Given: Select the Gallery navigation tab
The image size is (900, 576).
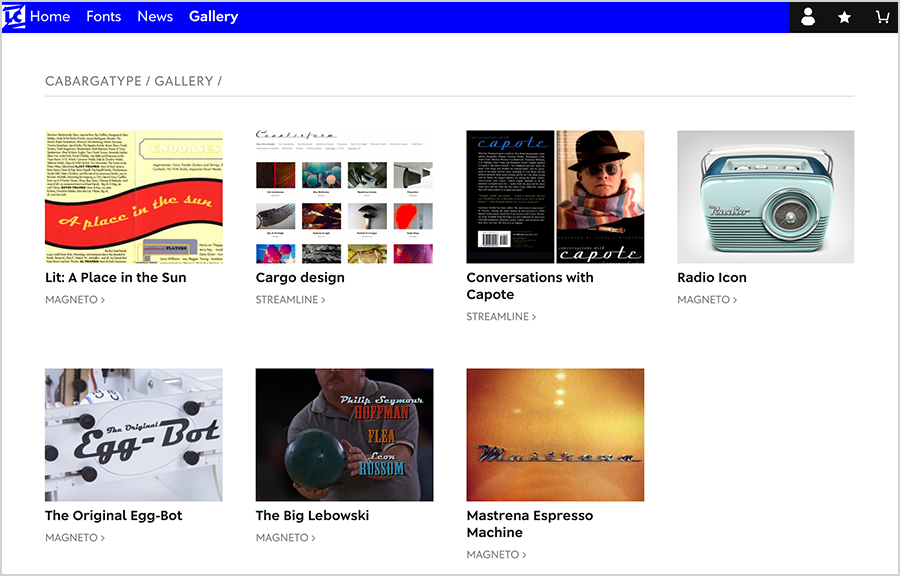Looking at the screenshot, I should [x=213, y=16].
